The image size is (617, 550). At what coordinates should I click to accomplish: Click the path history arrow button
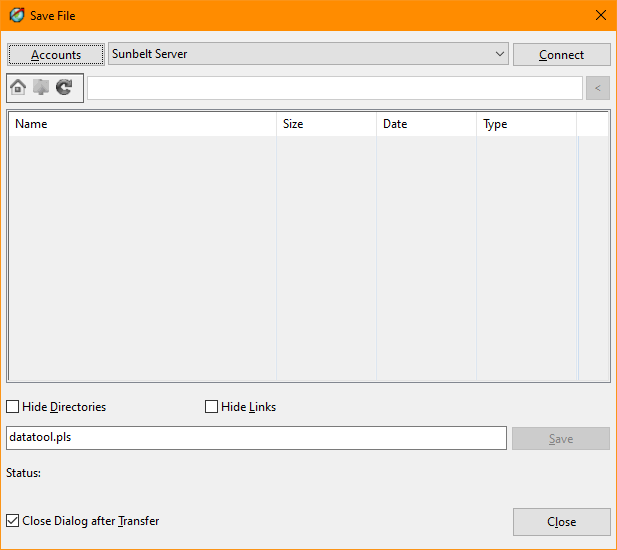coord(597,88)
